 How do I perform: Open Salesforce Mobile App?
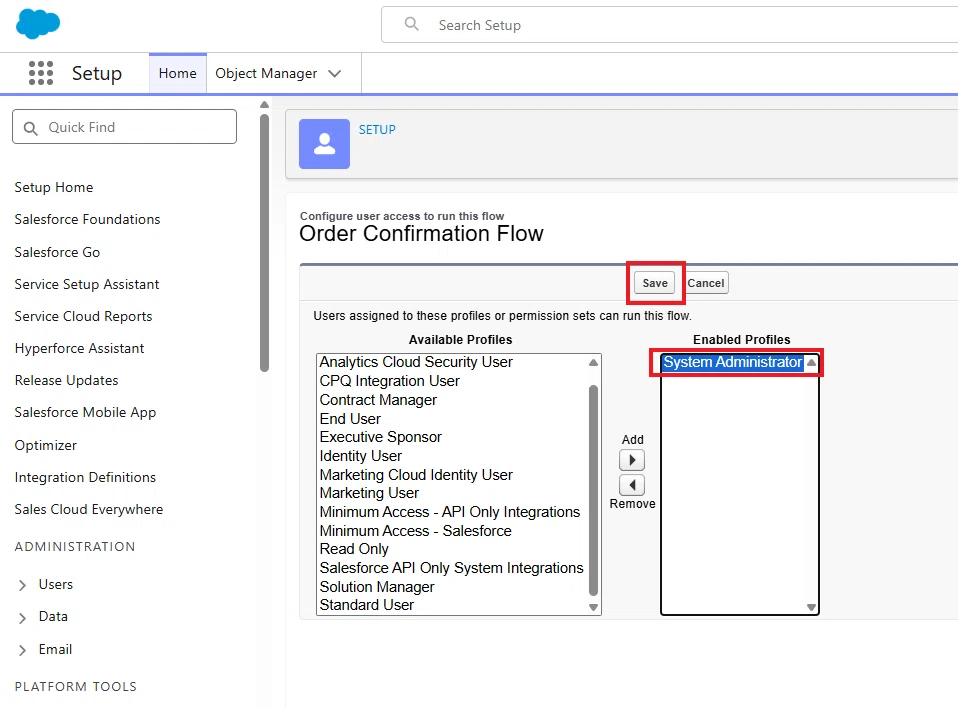tap(86, 413)
